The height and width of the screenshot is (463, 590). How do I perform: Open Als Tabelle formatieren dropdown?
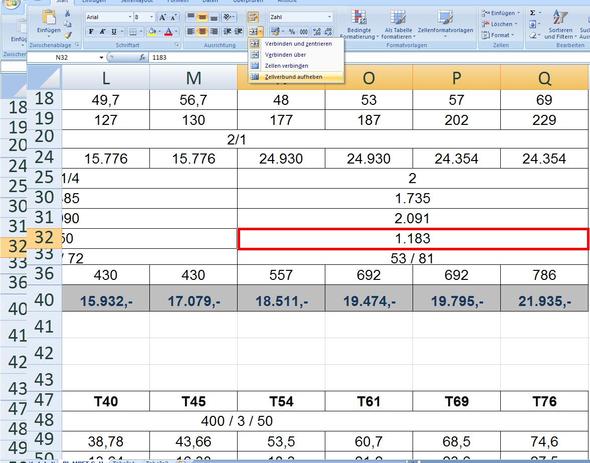tap(398, 24)
